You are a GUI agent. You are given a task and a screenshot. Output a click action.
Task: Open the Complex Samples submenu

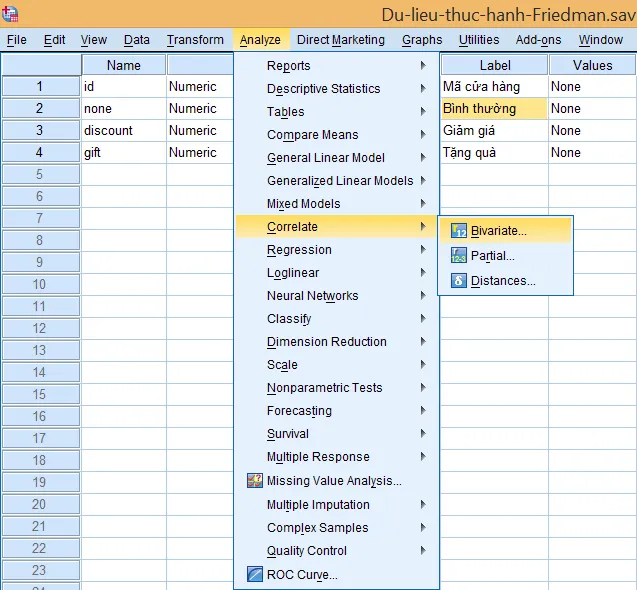pos(337,527)
